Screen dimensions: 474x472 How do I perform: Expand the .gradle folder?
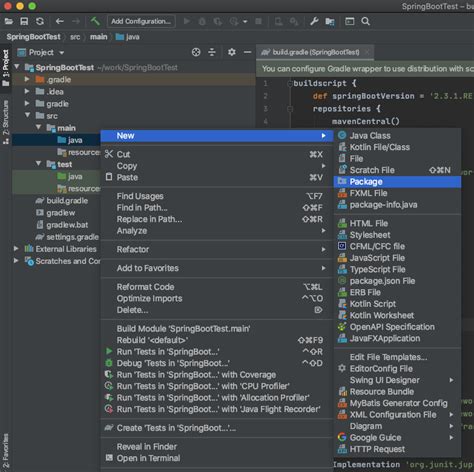[27, 79]
